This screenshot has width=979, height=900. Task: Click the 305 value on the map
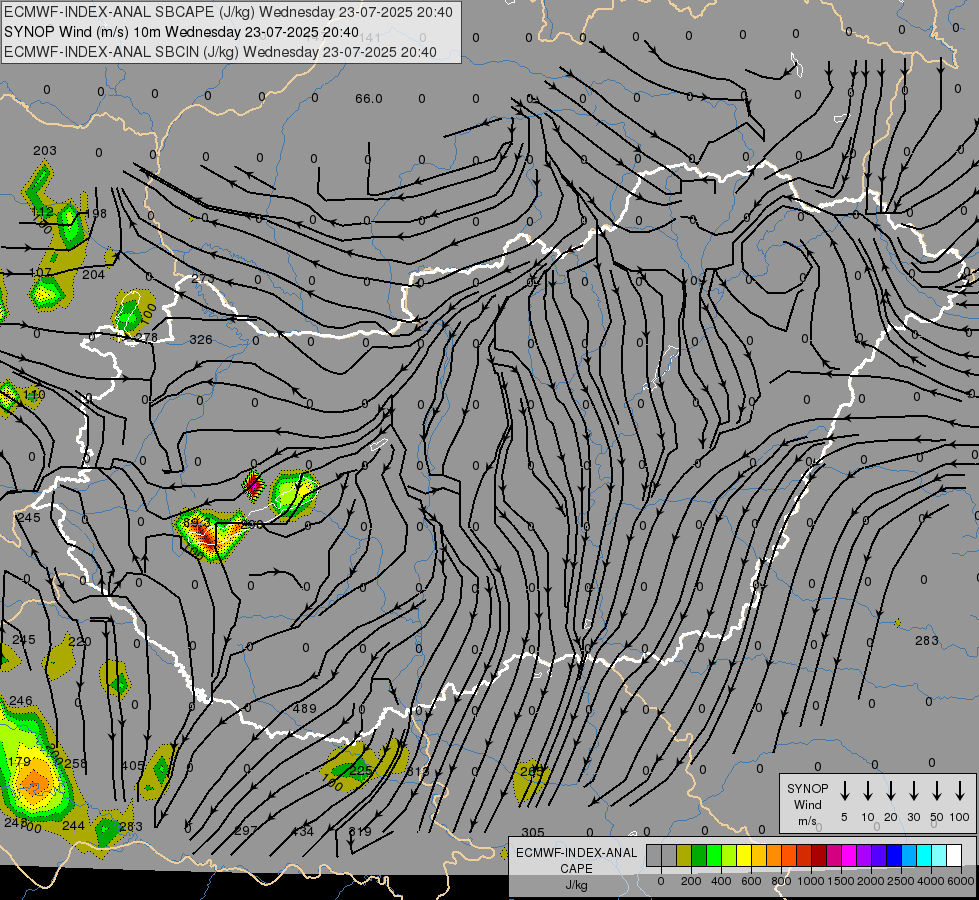[533, 832]
